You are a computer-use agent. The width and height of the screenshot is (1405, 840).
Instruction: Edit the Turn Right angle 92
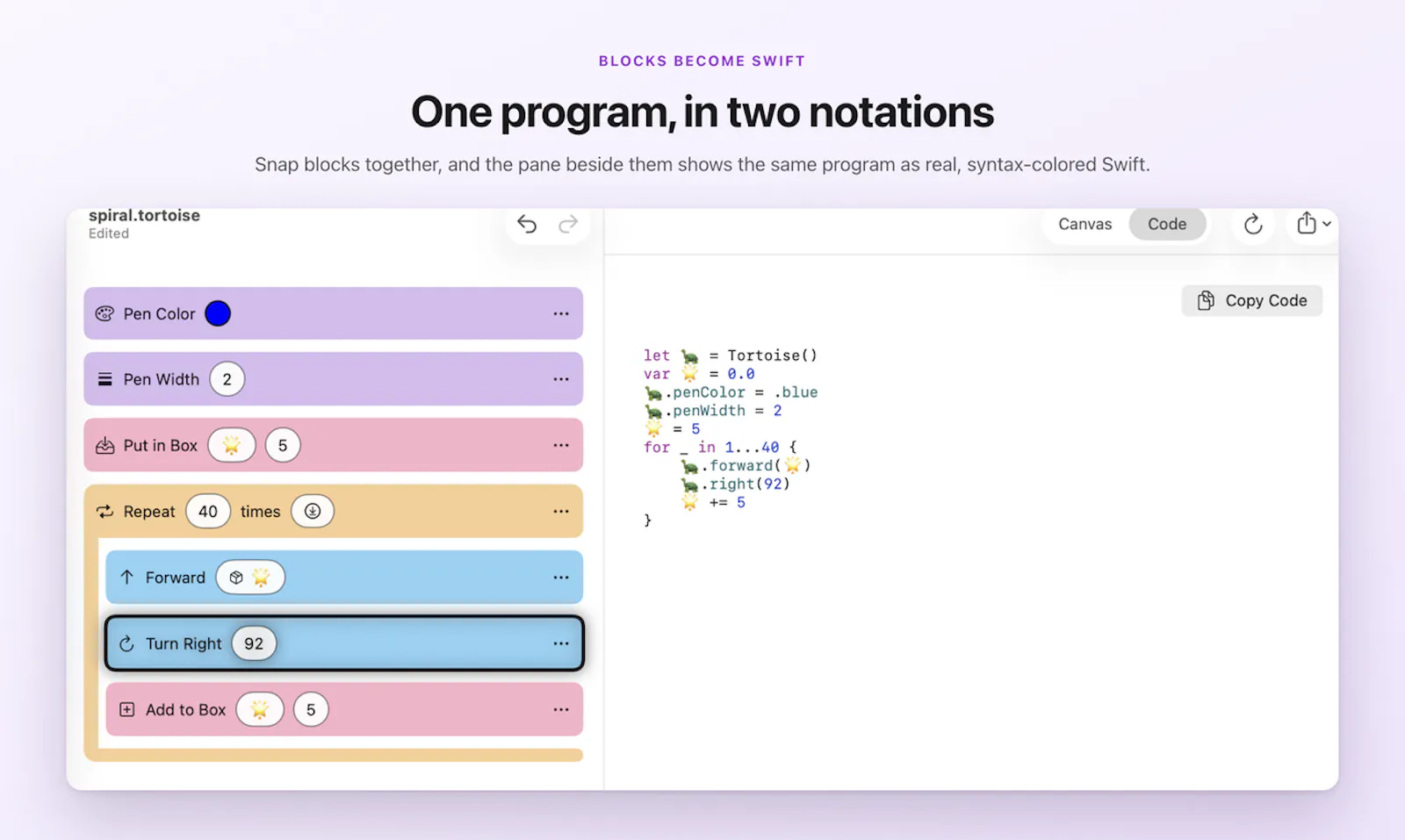click(x=254, y=643)
